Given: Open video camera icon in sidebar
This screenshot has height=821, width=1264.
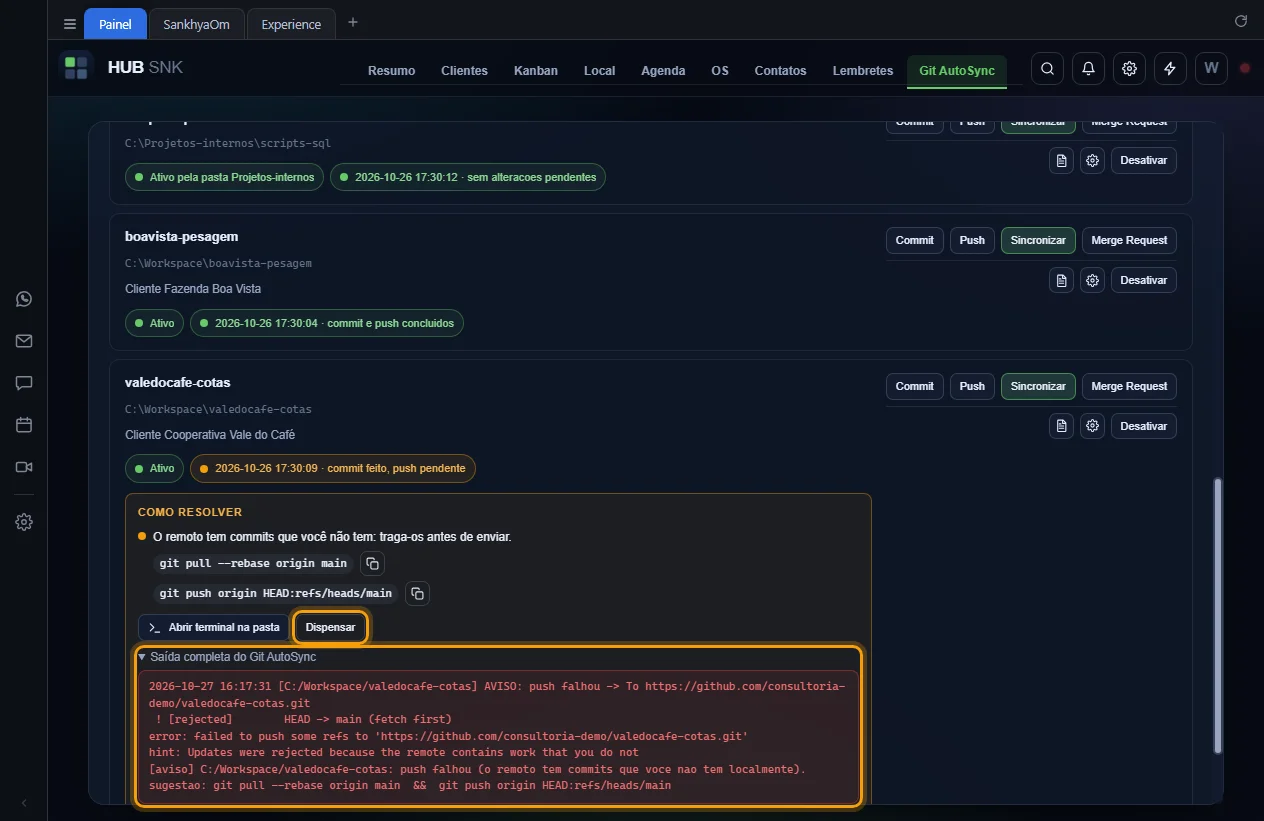Looking at the screenshot, I should coord(24,467).
